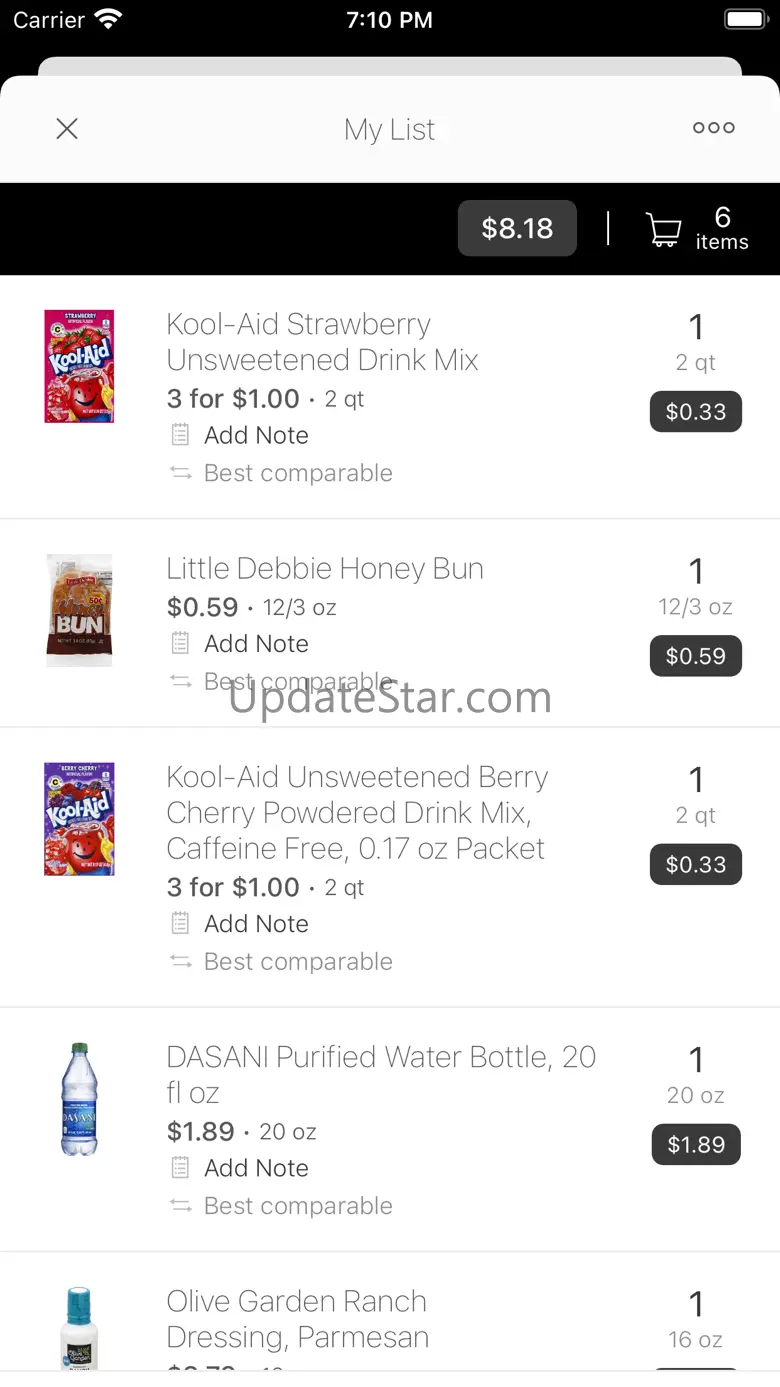Change quantity 1 of Kool-Aid Strawberry
Image resolution: width=780 pixels, height=1387 pixels.
click(696, 327)
